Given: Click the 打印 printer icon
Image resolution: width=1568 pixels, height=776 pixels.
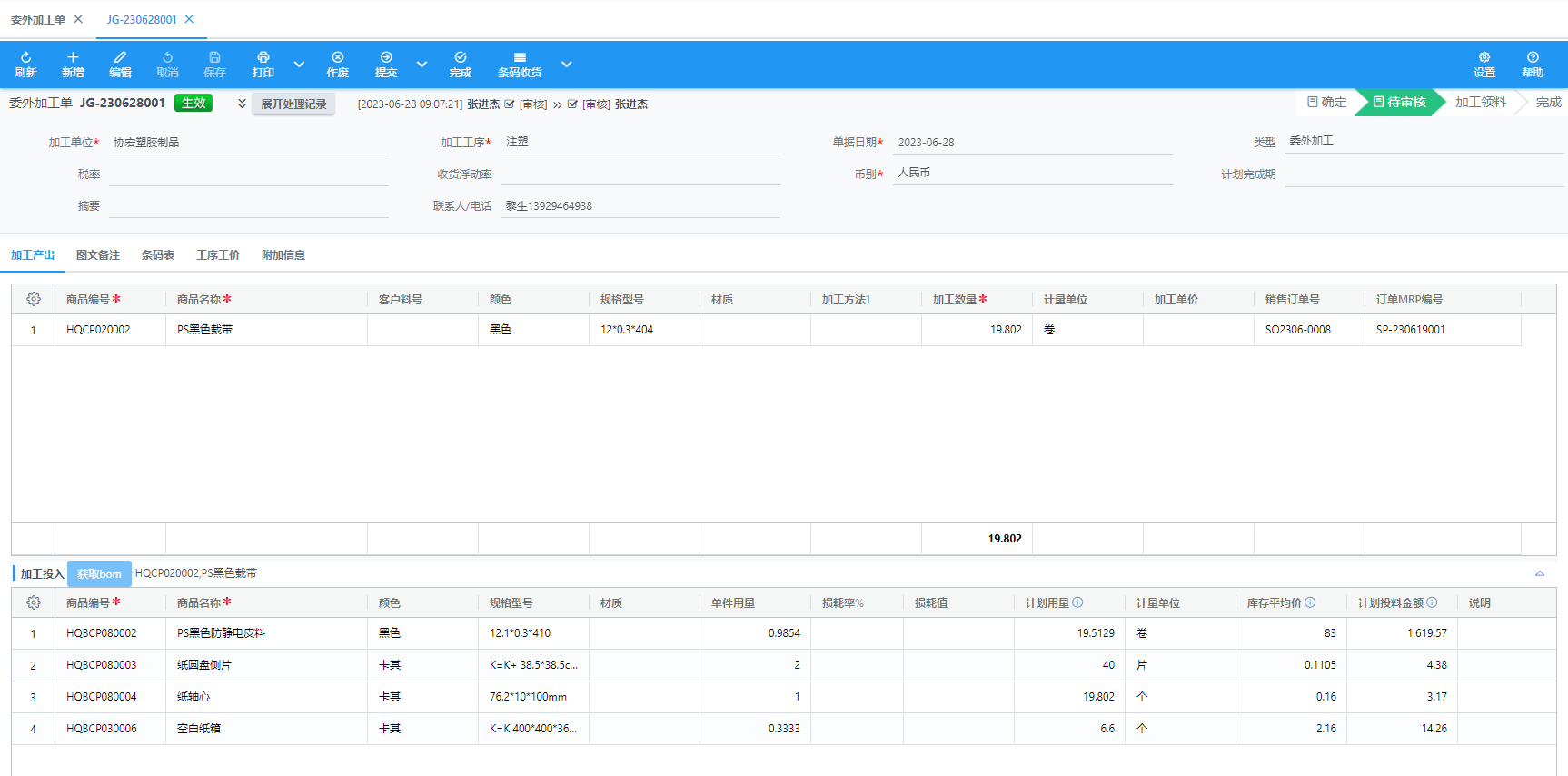Looking at the screenshot, I should point(263,57).
